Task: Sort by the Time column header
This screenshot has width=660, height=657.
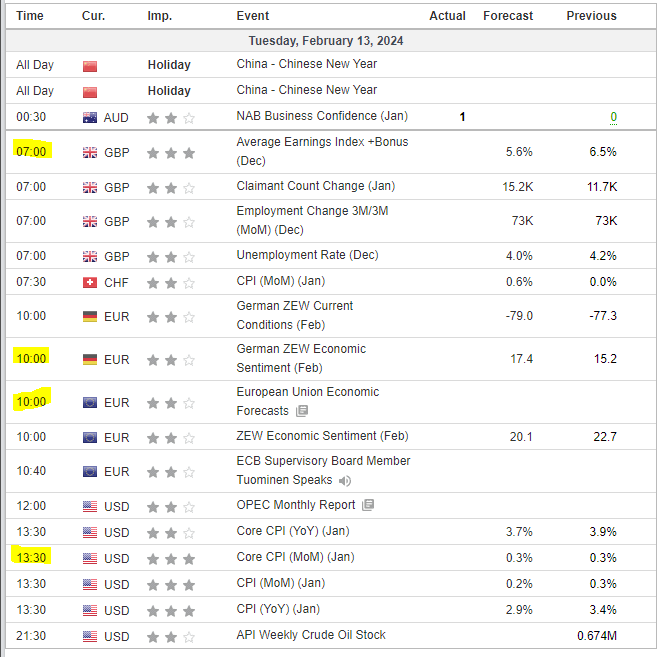Action: pos(30,16)
